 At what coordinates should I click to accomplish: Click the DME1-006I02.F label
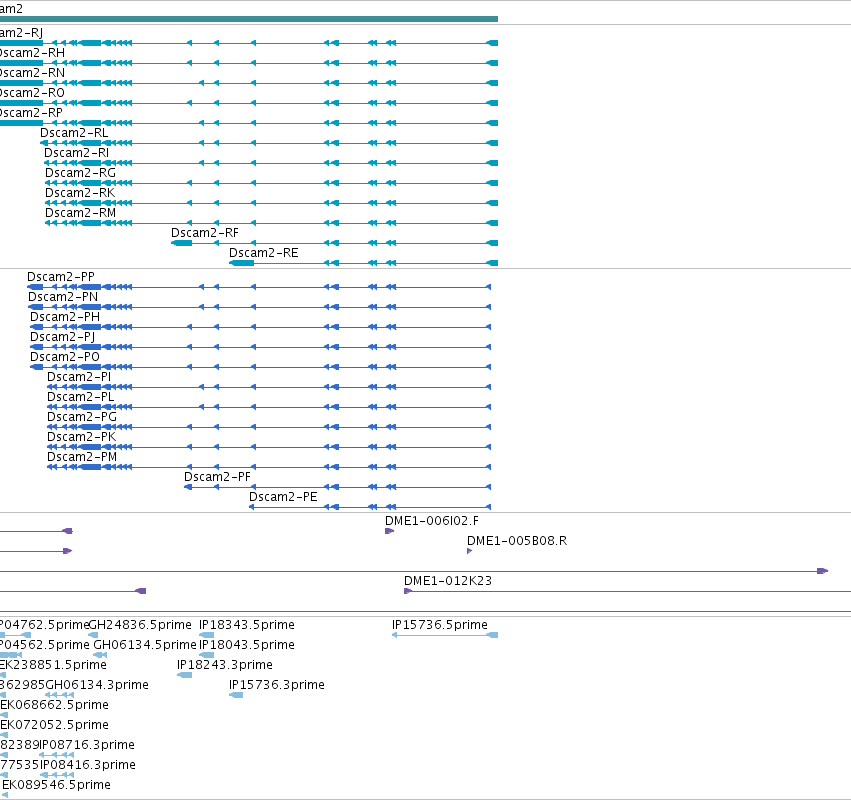coord(431,522)
